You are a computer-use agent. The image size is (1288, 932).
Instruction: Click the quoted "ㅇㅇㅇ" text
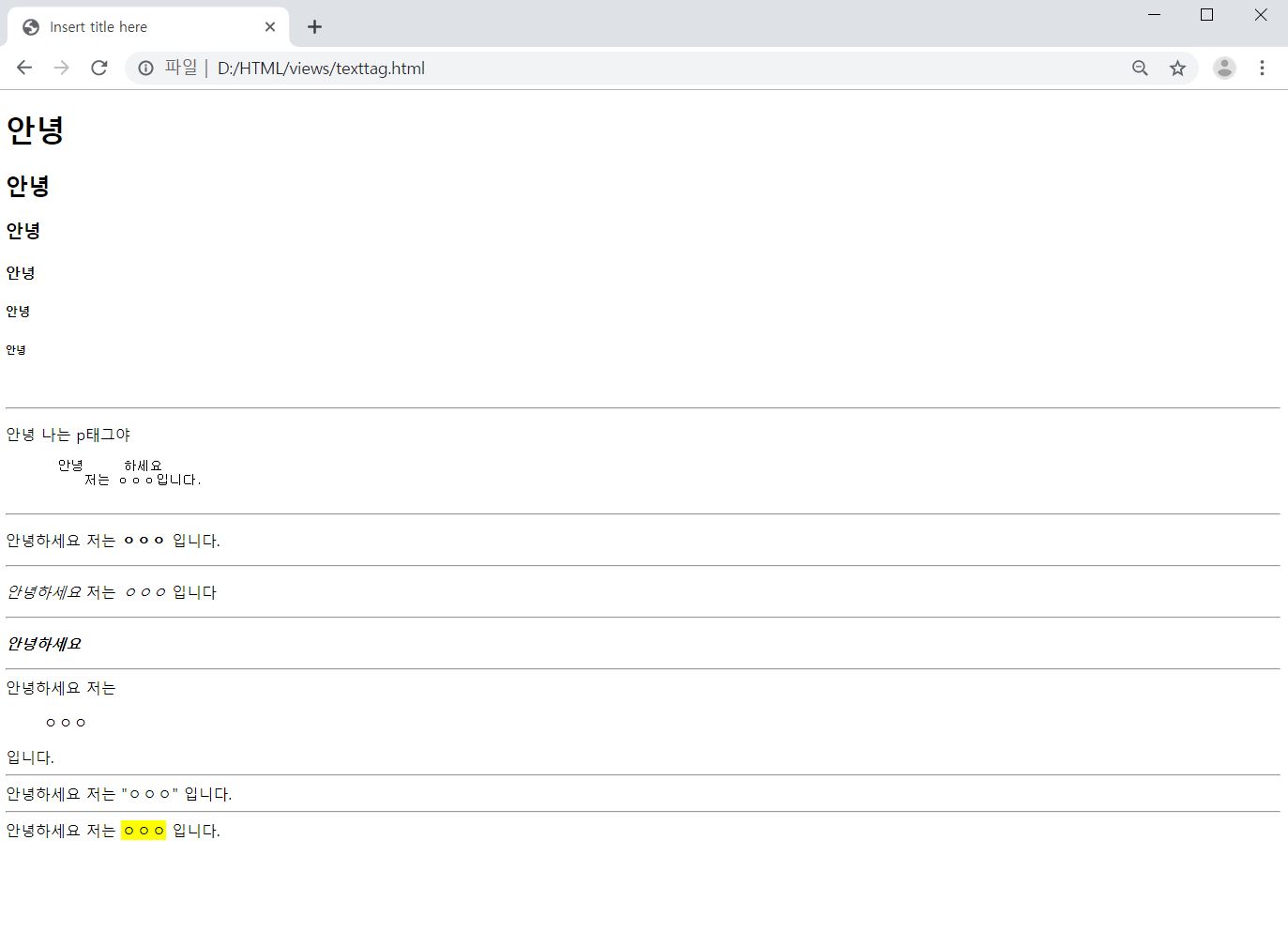[150, 794]
